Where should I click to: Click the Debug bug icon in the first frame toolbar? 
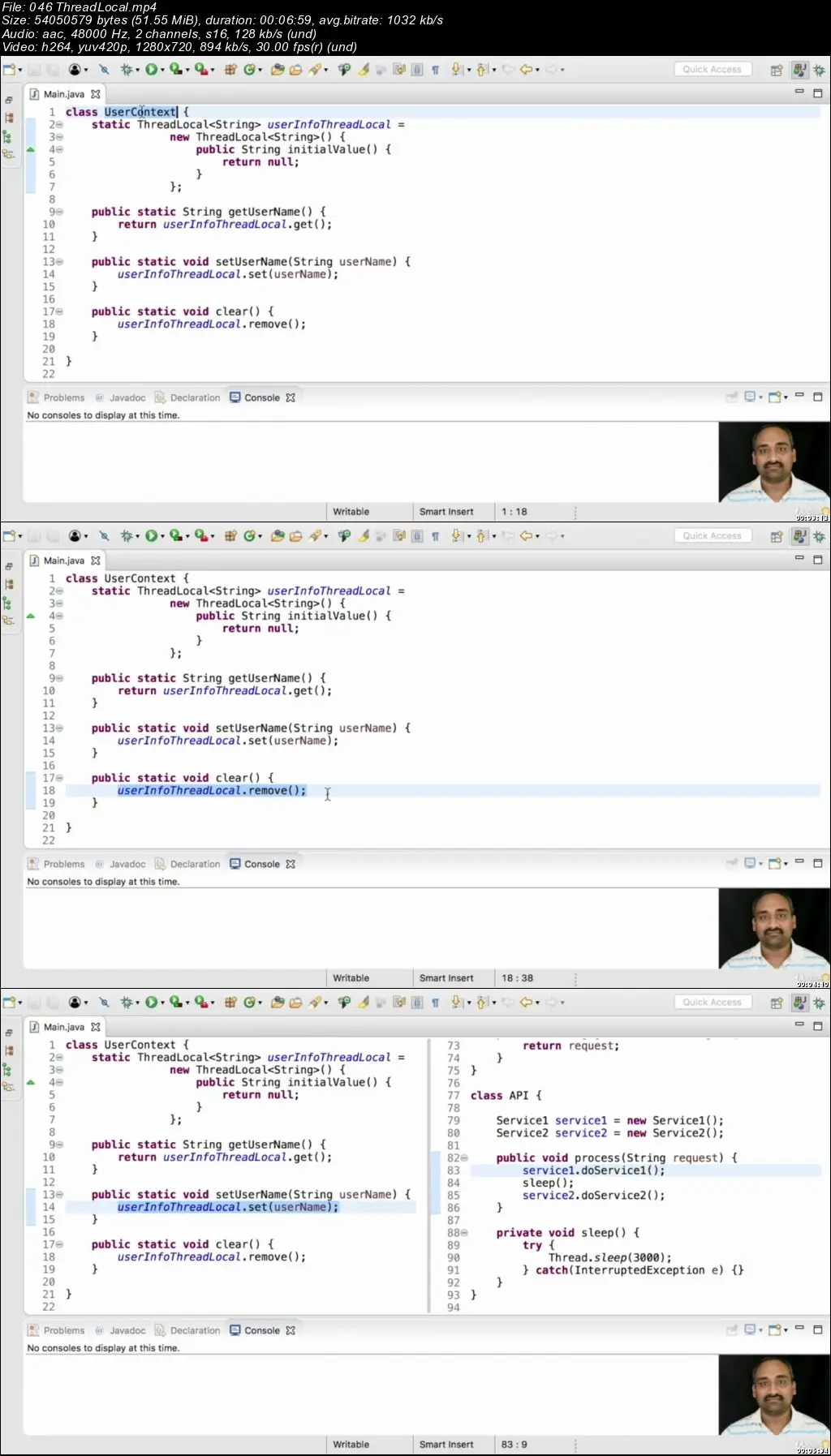(126, 70)
